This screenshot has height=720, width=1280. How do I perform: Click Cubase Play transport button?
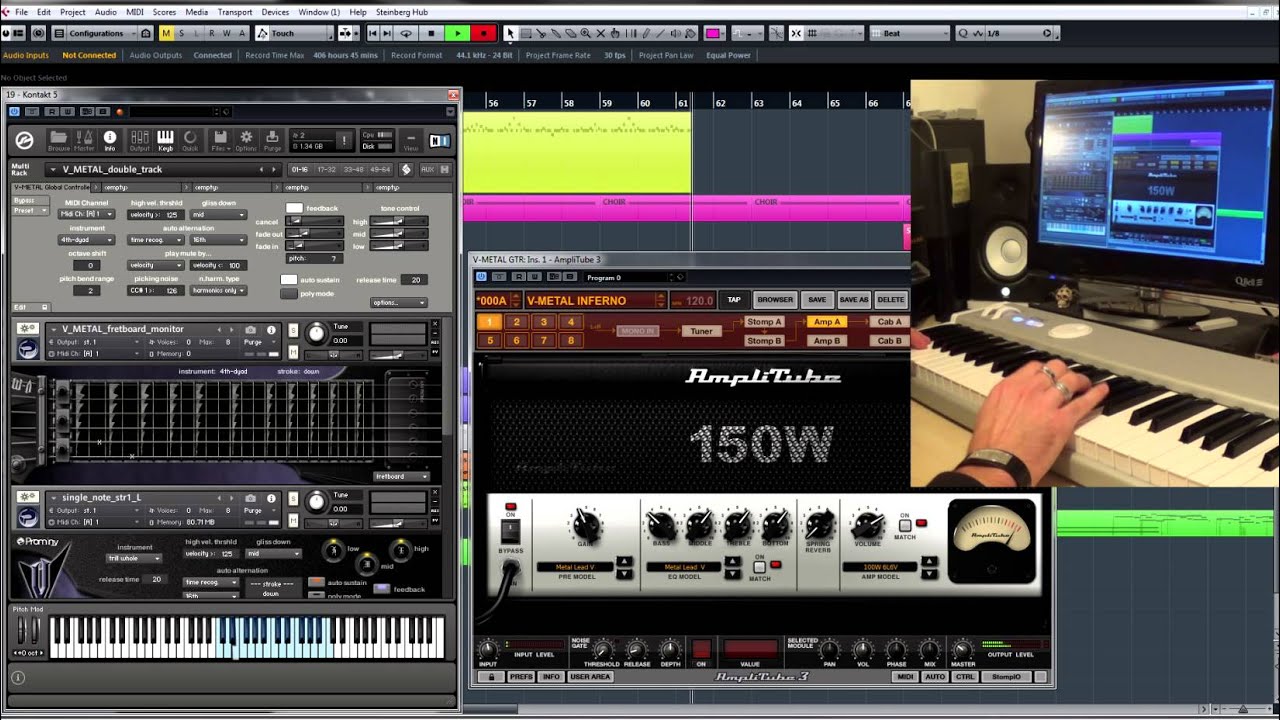(x=457, y=33)
